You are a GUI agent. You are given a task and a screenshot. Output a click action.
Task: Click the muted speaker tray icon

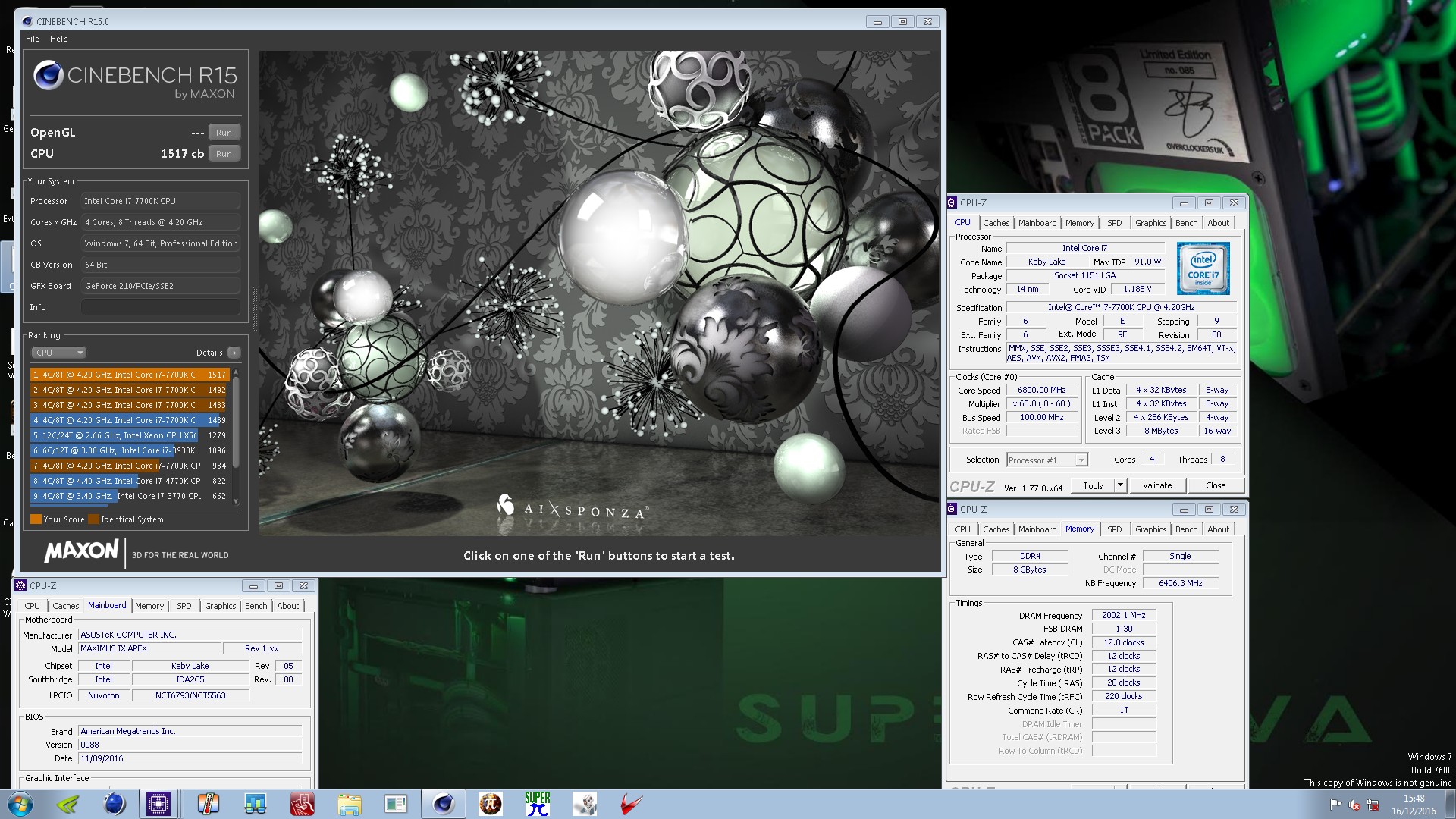click(1354, 805)
